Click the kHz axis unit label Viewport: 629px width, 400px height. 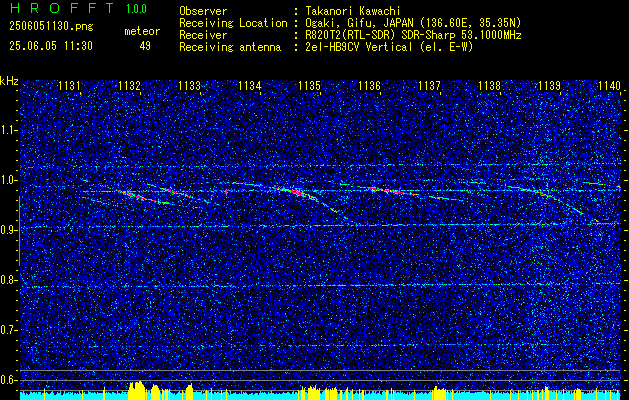click(x=9, y=81)
